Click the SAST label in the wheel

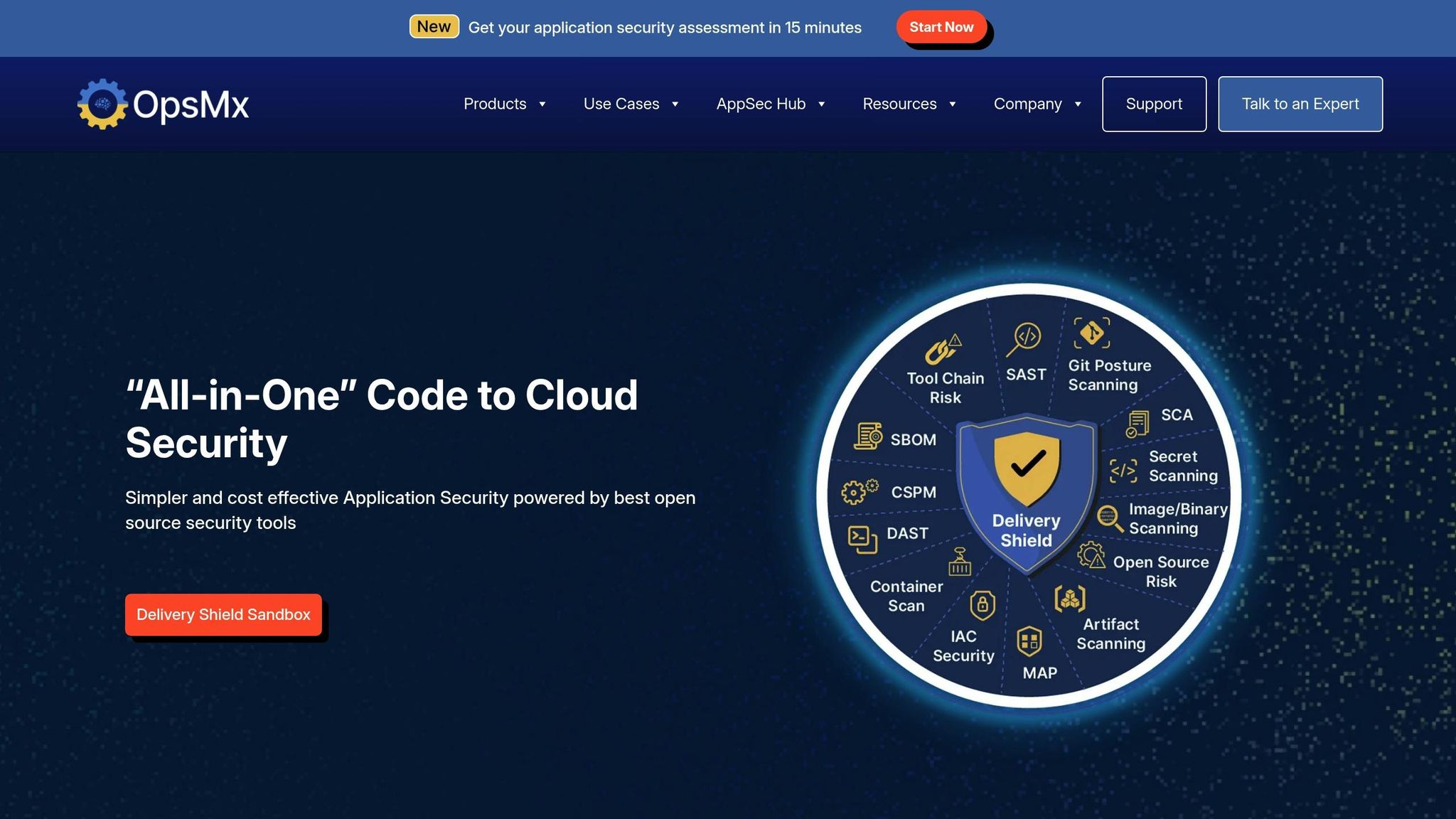tap(1026, 374)
